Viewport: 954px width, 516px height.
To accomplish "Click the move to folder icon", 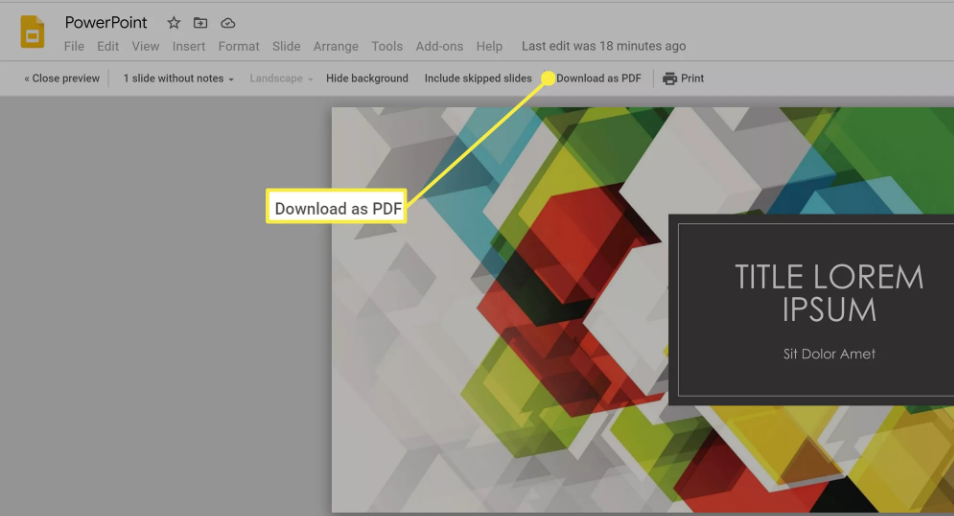I will [200, 23].
